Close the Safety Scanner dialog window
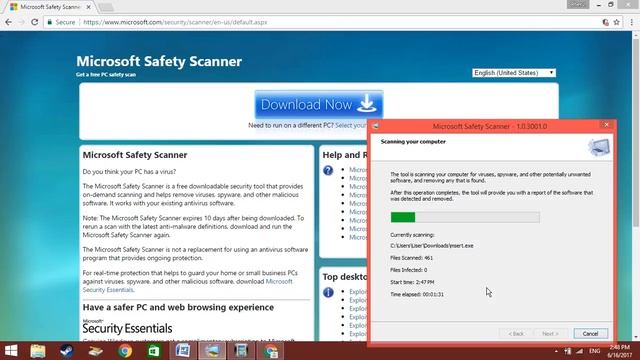 click(606, 125)
